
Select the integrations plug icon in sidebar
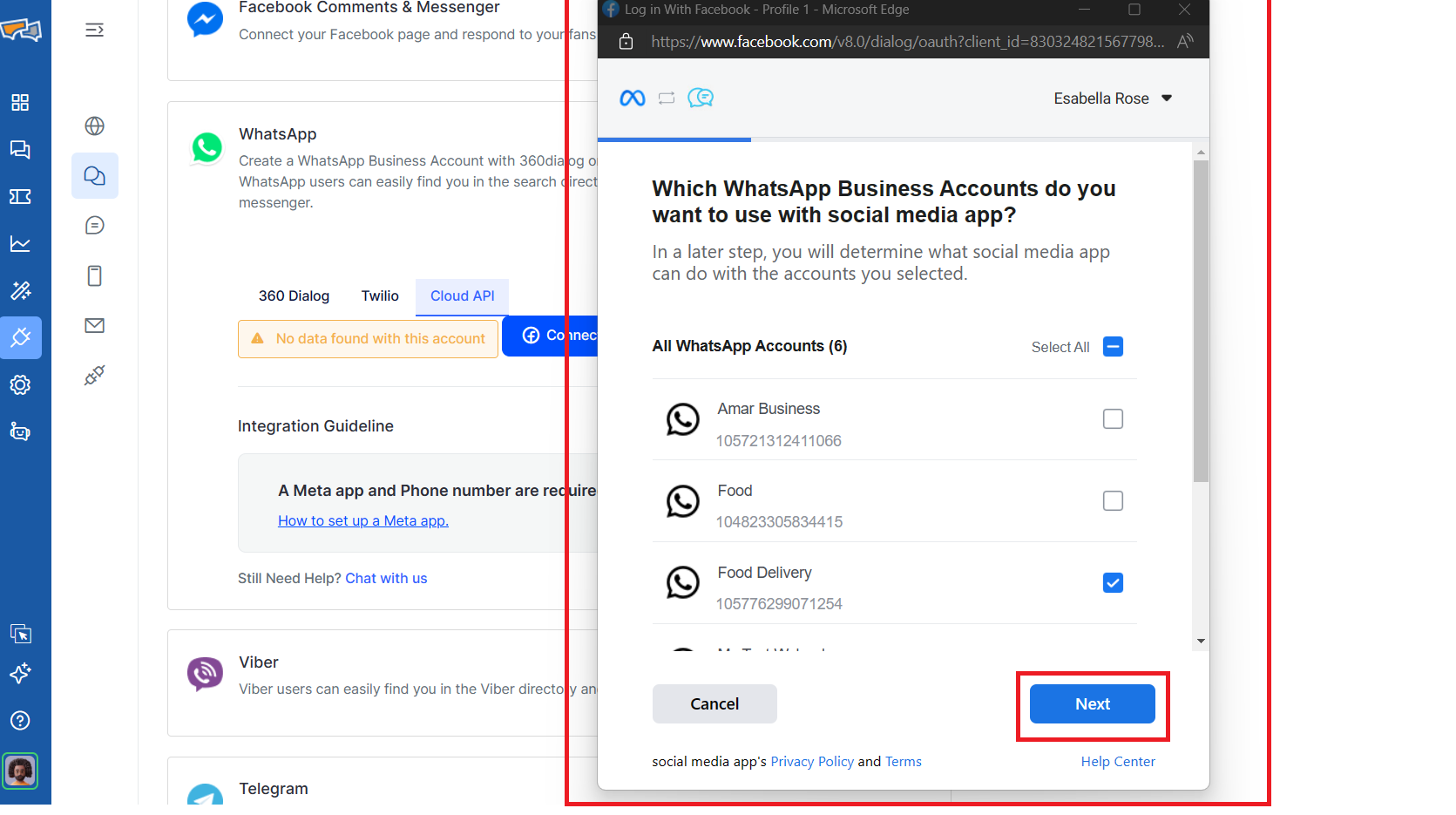(20, 337)
